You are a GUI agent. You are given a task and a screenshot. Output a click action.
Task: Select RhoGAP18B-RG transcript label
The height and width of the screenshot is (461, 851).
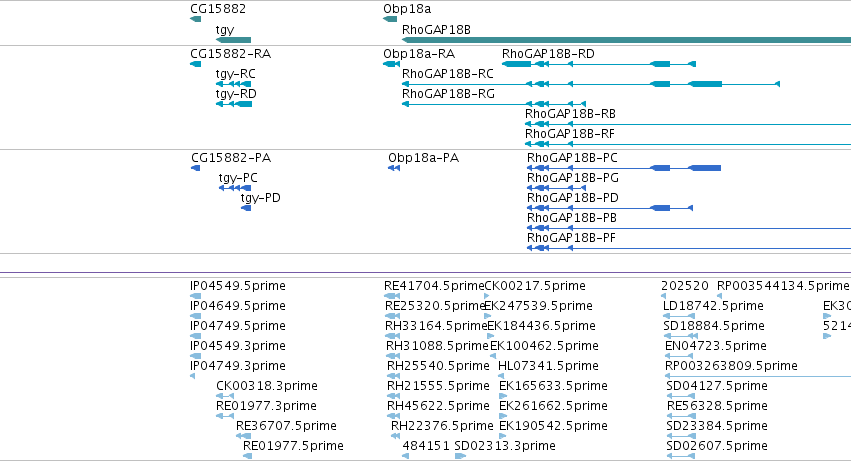pyautogui.click(x=448, y=94)
